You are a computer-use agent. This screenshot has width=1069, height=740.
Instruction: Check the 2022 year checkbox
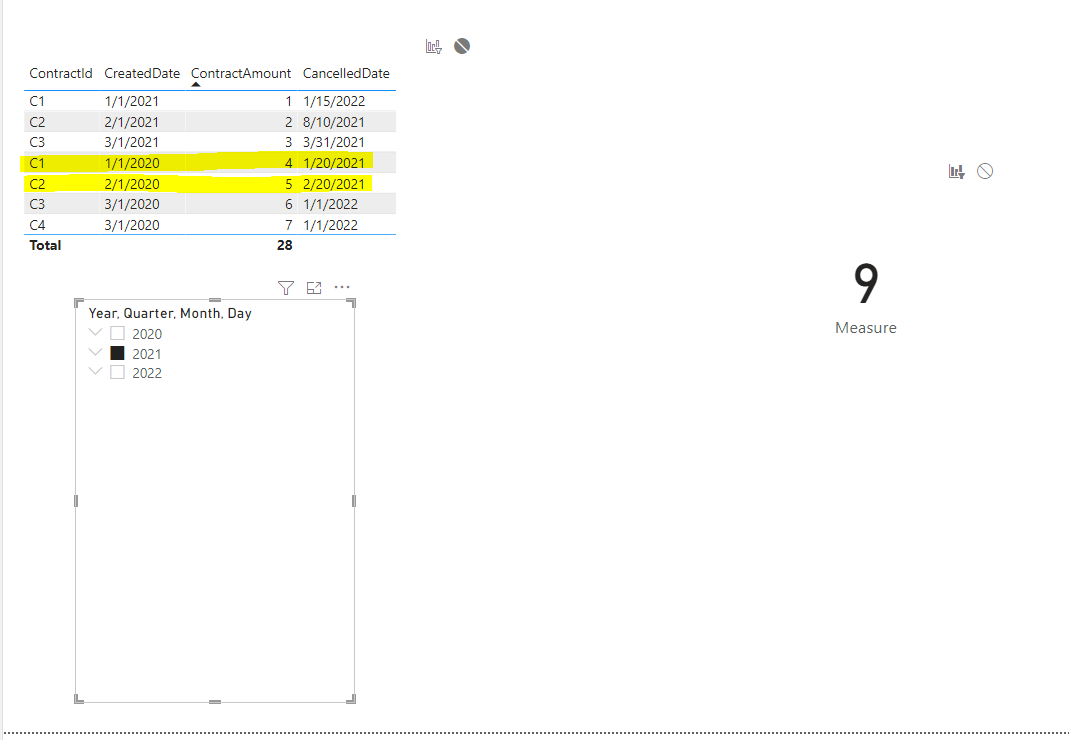(117, 372)
